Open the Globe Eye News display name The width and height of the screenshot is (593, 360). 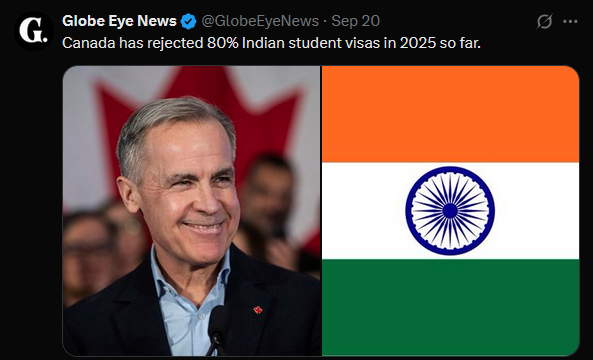point(119,21)
